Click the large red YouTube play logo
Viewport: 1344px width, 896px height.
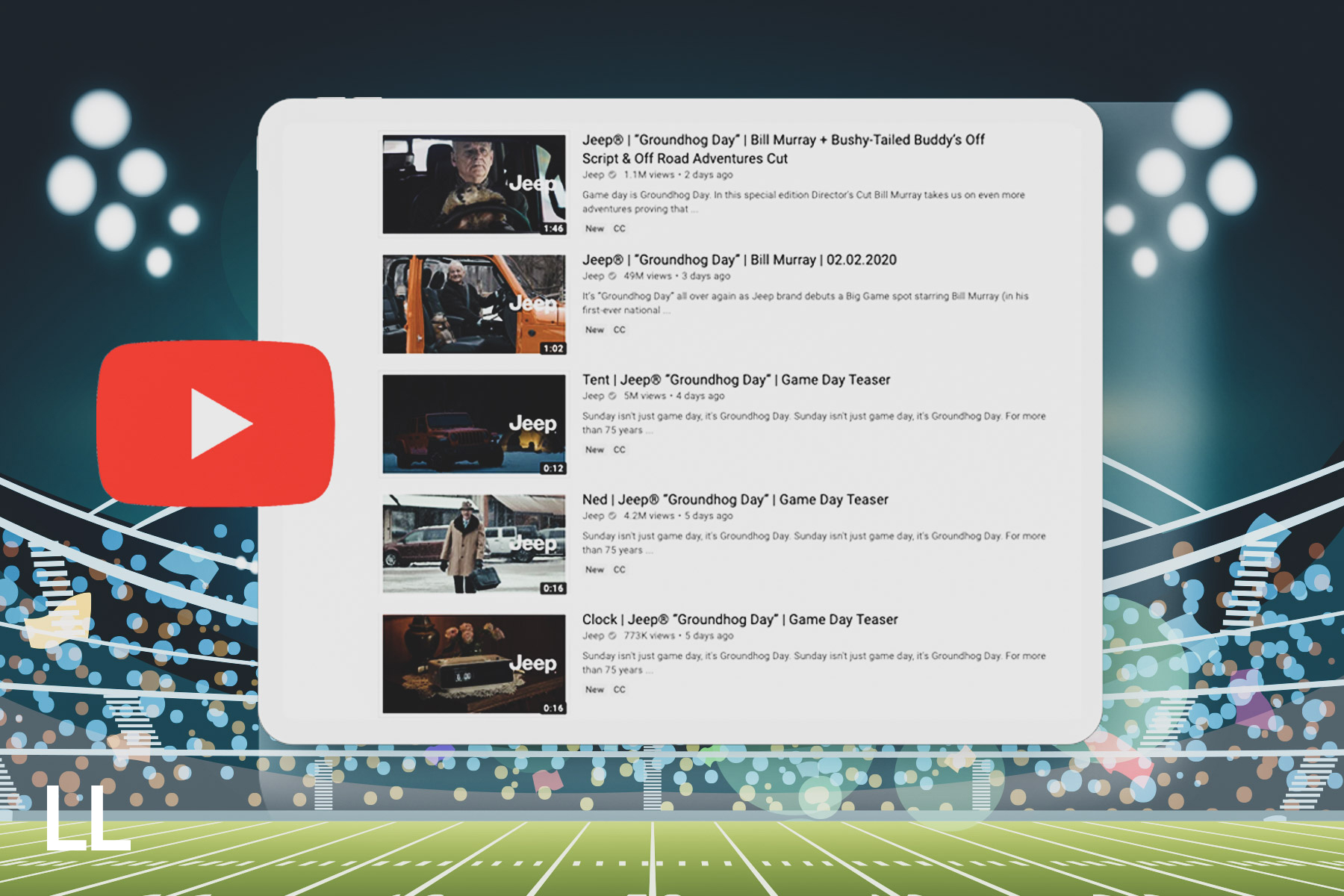point(216,423)
